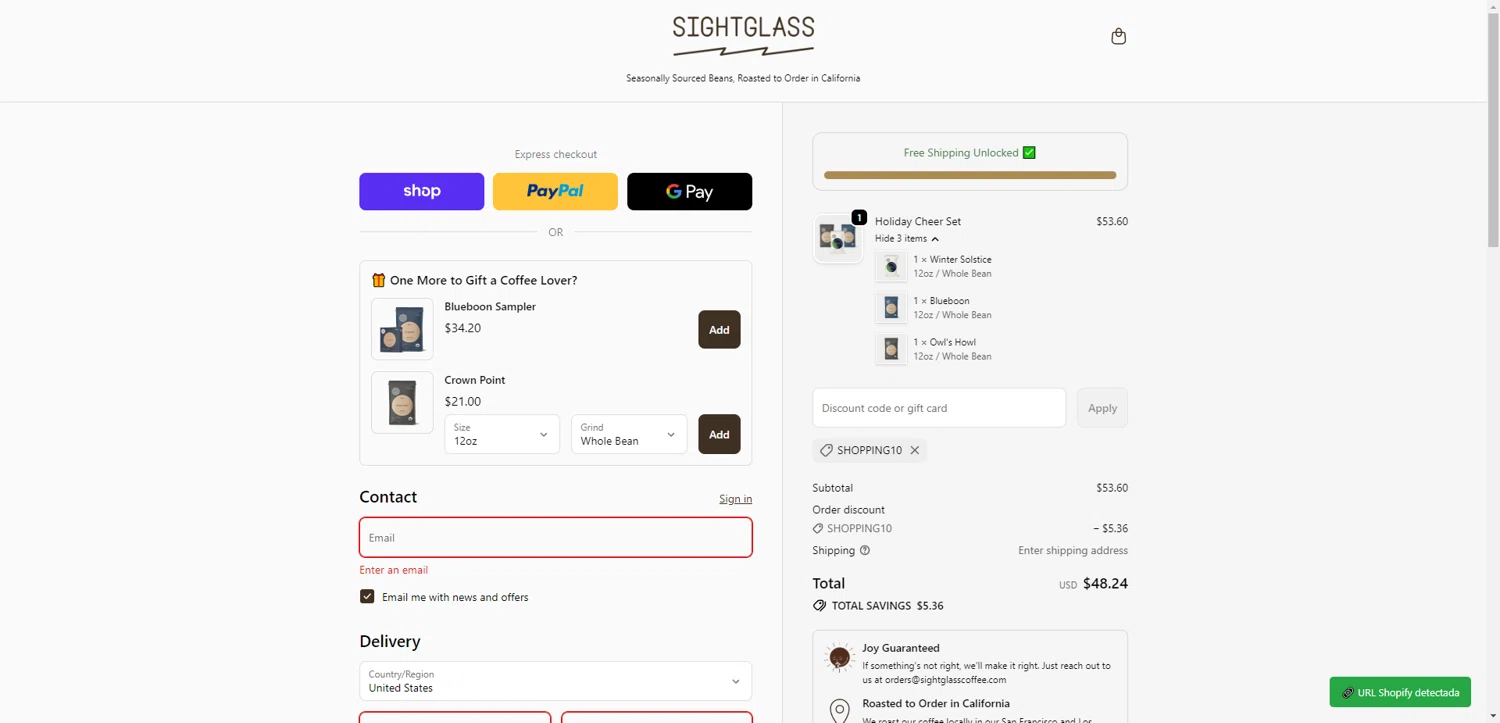
Task: Click the "− $5.36" discount amount
Action: tap(1111, 528)
